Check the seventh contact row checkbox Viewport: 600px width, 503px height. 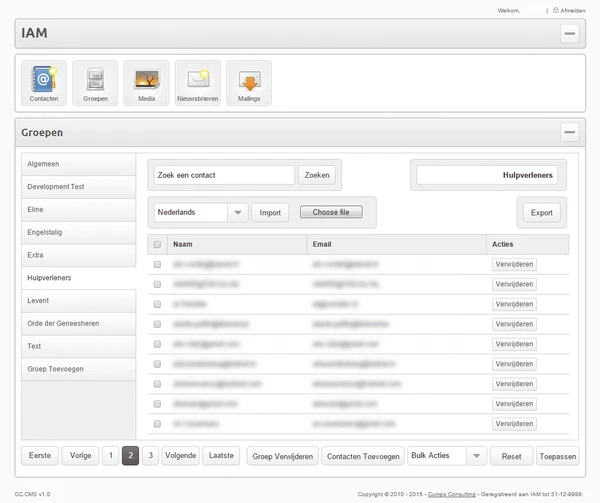point(157,384)
